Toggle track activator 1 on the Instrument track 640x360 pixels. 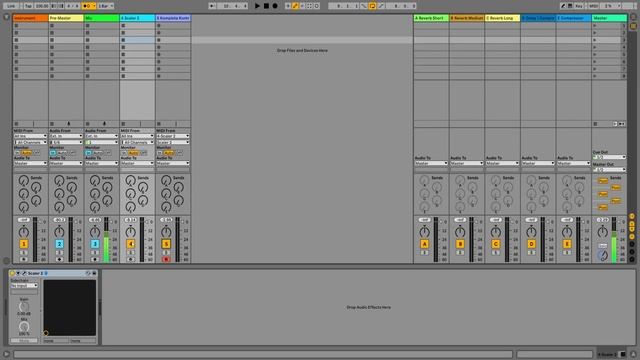pos(24,244)
